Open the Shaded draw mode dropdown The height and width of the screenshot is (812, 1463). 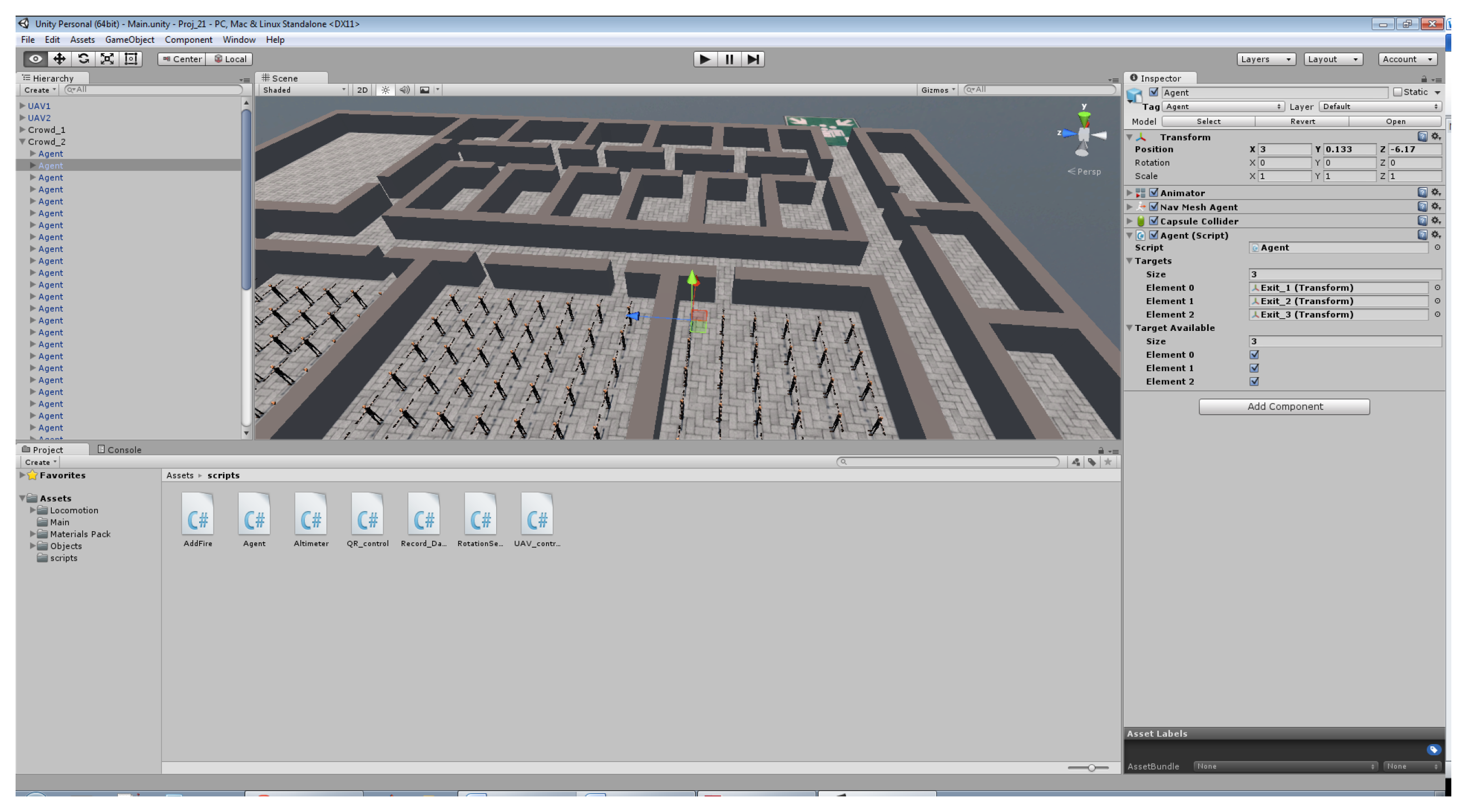[303, 90]
